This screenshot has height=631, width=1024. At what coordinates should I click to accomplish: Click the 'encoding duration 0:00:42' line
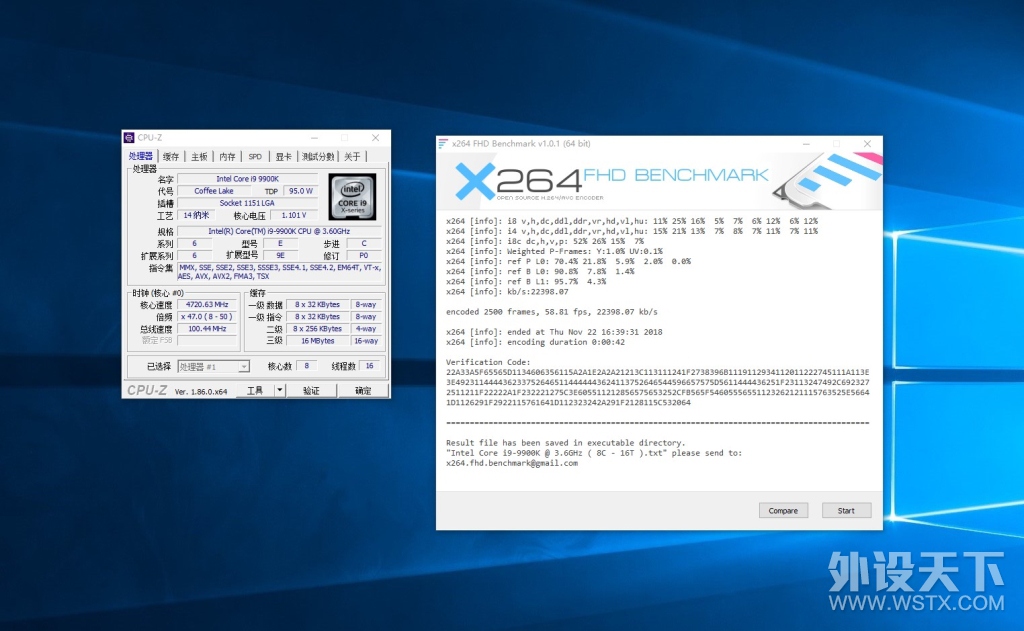[x=536, y=342]
